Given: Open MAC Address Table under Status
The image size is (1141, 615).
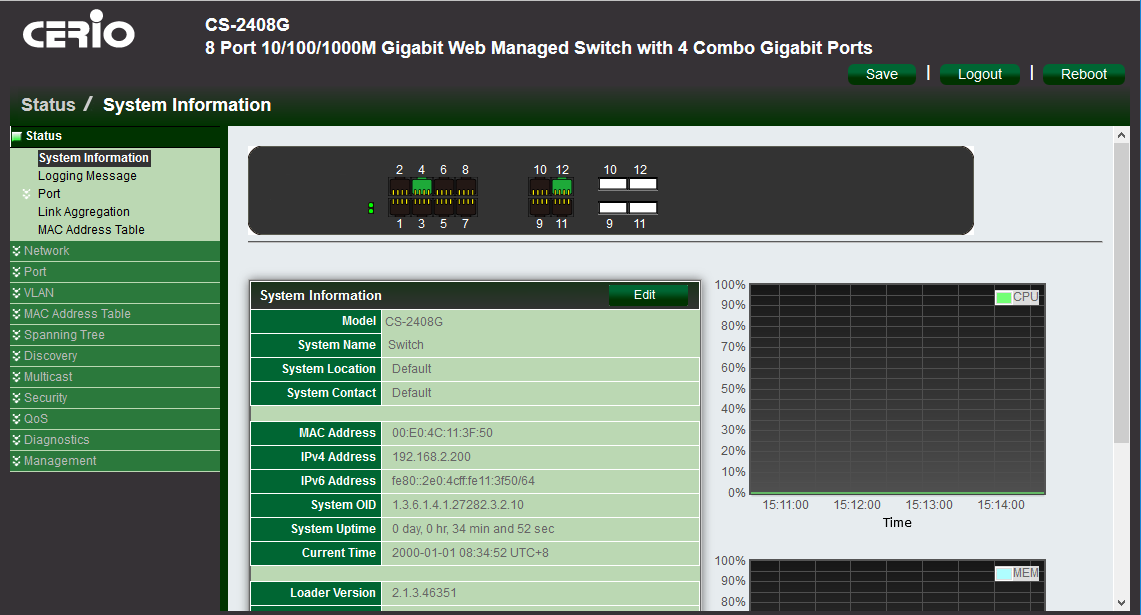Looking at the screenshot, I should (x=91, y=230).
